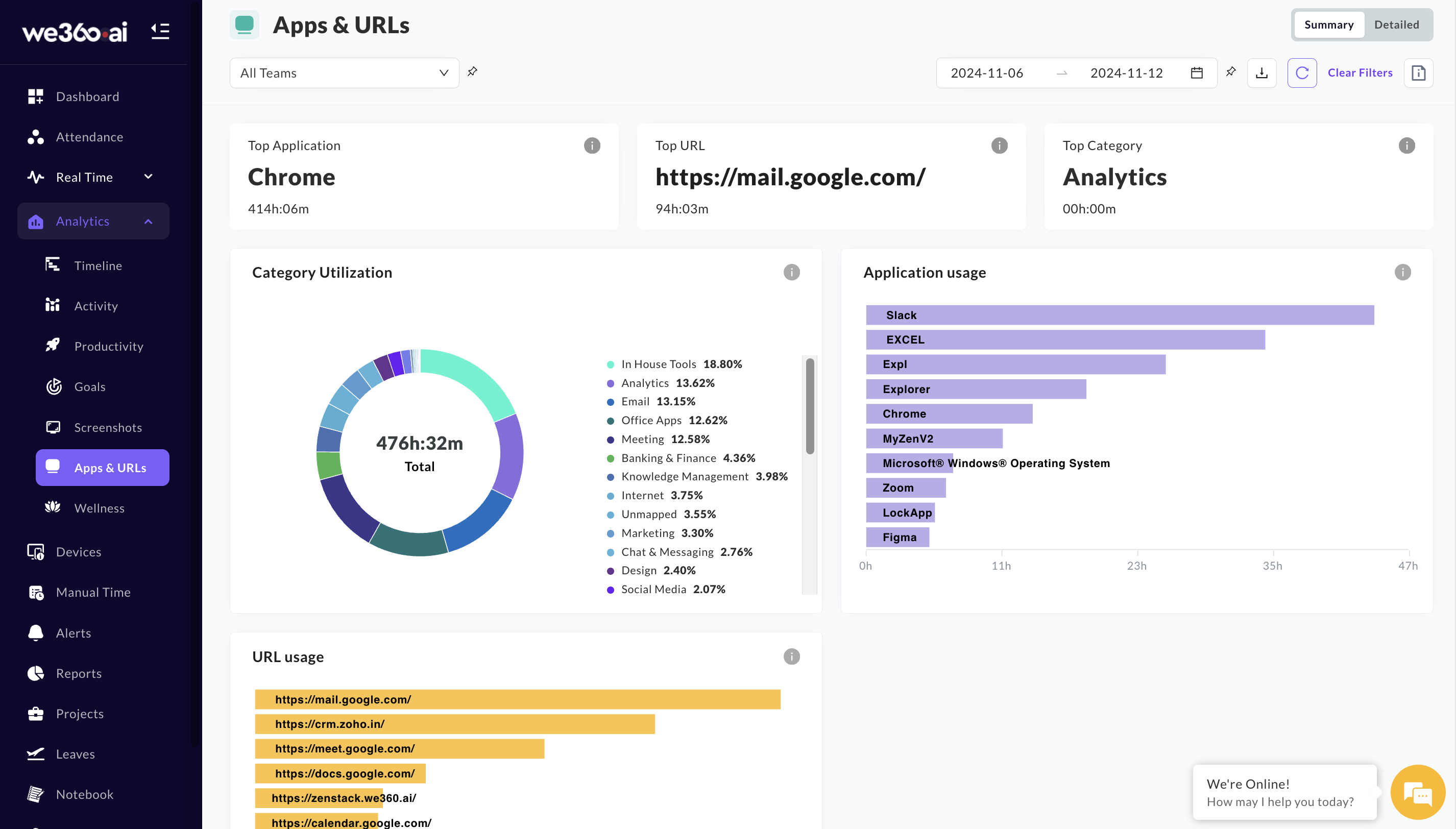
Task: Click the Meeting 12.58% legend entry
Action: pos(658,439)
